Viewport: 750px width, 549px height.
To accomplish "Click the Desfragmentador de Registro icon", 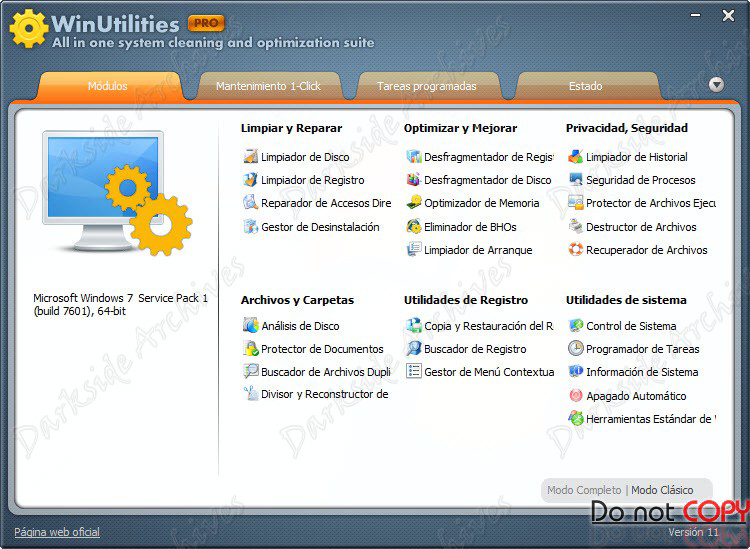I will 414,156.
